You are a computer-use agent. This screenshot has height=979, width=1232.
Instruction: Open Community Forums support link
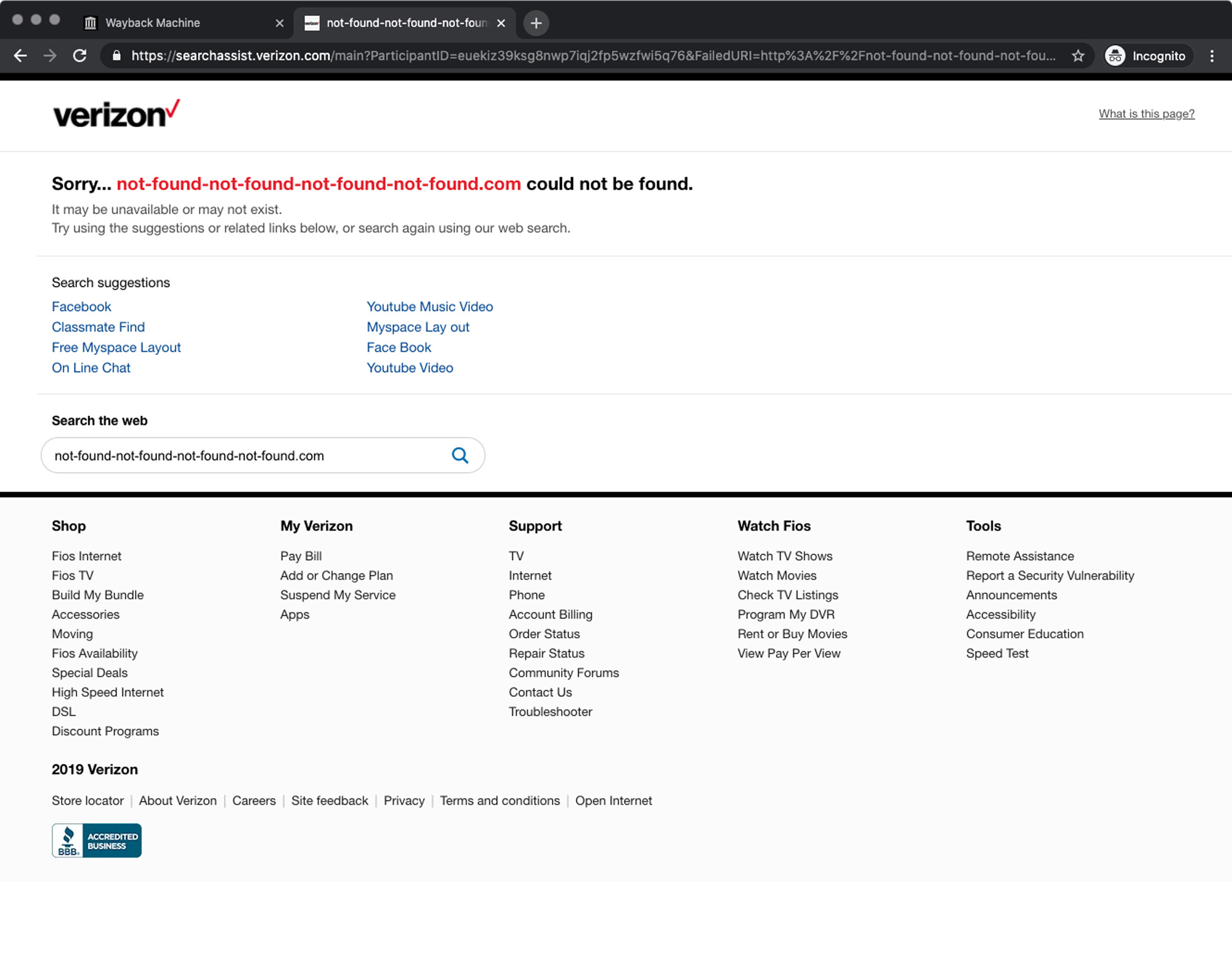563,673
